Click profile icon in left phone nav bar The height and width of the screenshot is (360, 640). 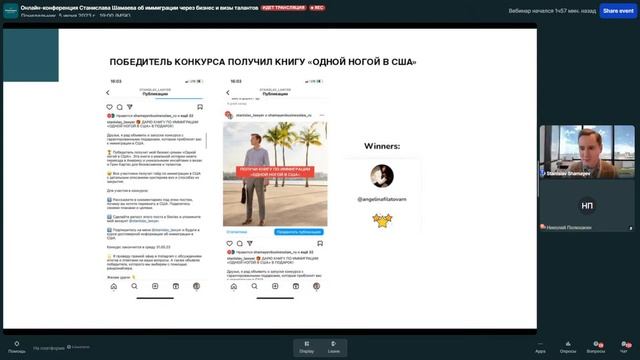click(x=196, y=287)
